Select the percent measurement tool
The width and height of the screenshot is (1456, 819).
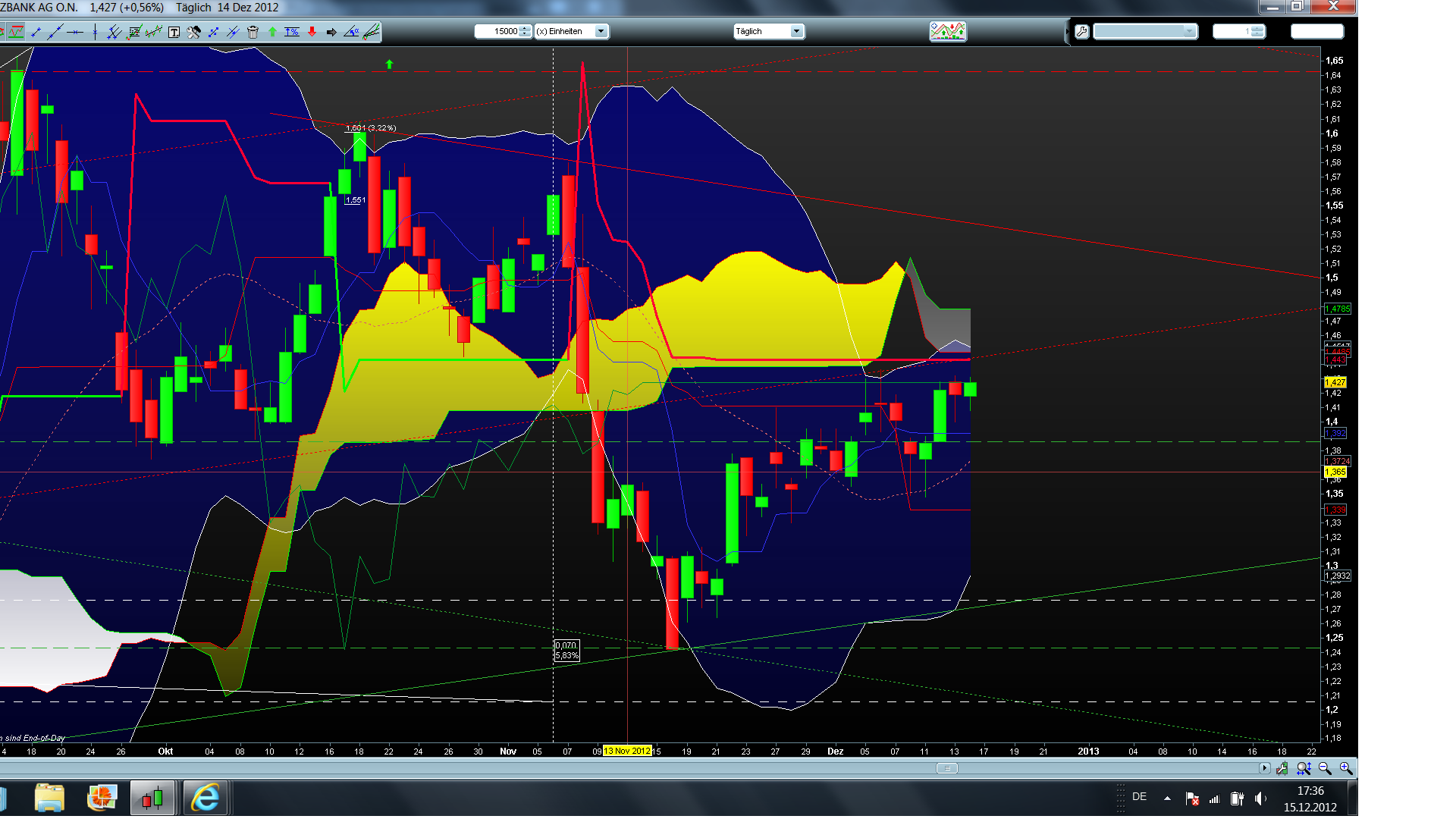point(292,32)
